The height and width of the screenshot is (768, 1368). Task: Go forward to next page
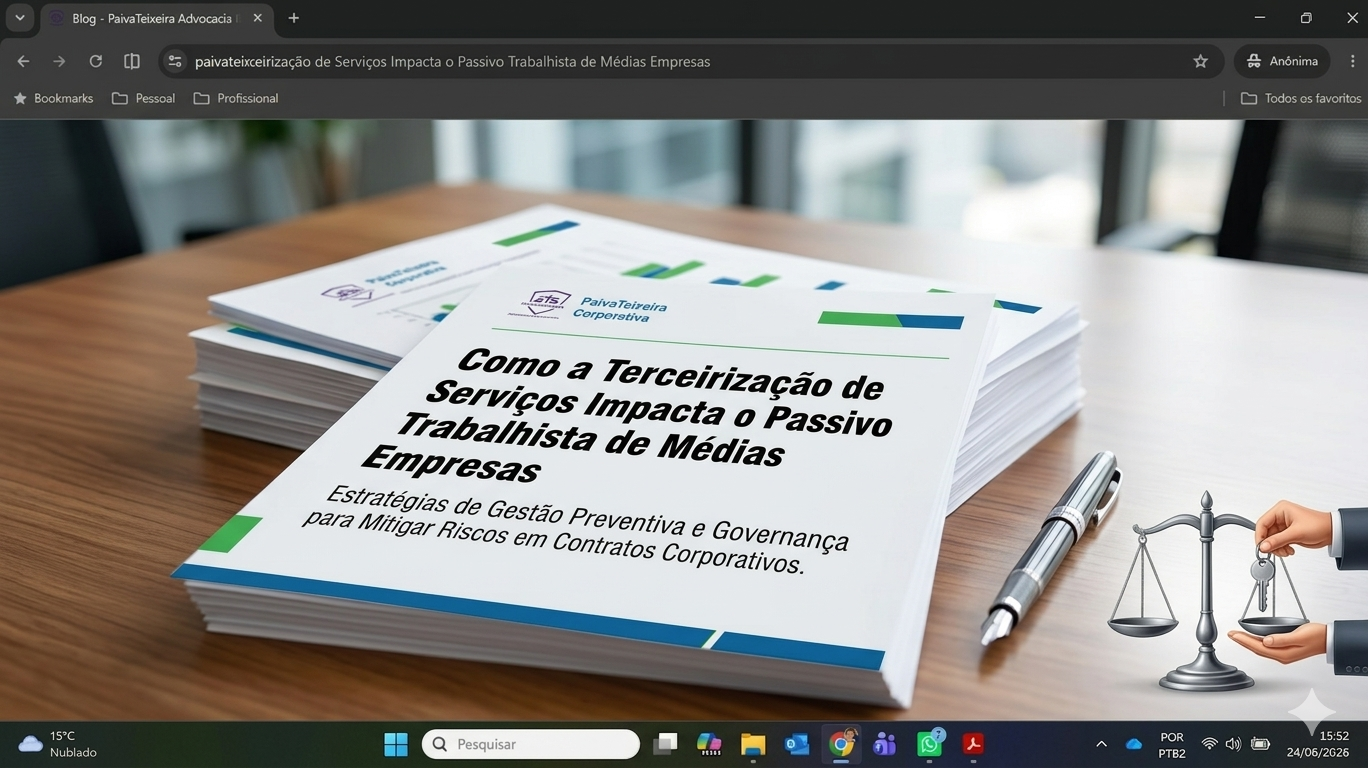[59, 61]
